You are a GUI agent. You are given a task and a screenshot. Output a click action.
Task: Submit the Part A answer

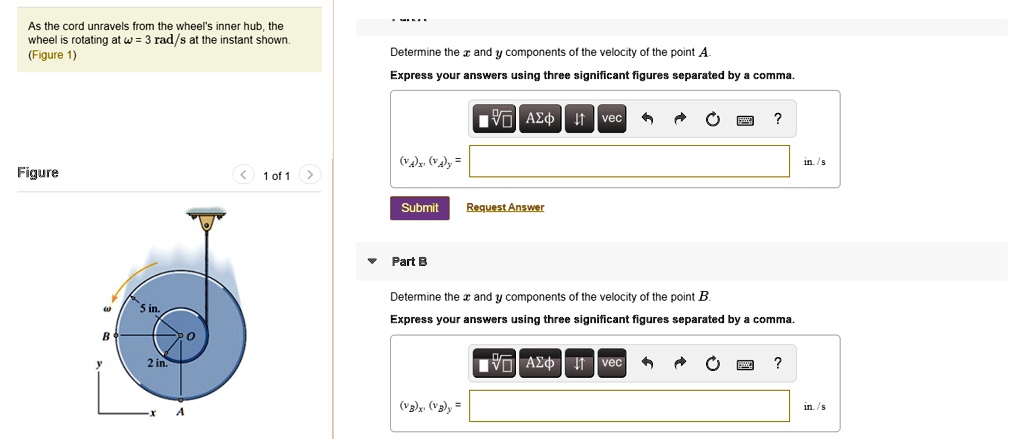click(419, 208)
